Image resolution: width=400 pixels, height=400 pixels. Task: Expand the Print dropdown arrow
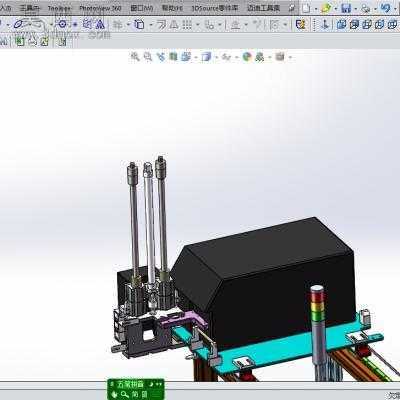[375, 9]
